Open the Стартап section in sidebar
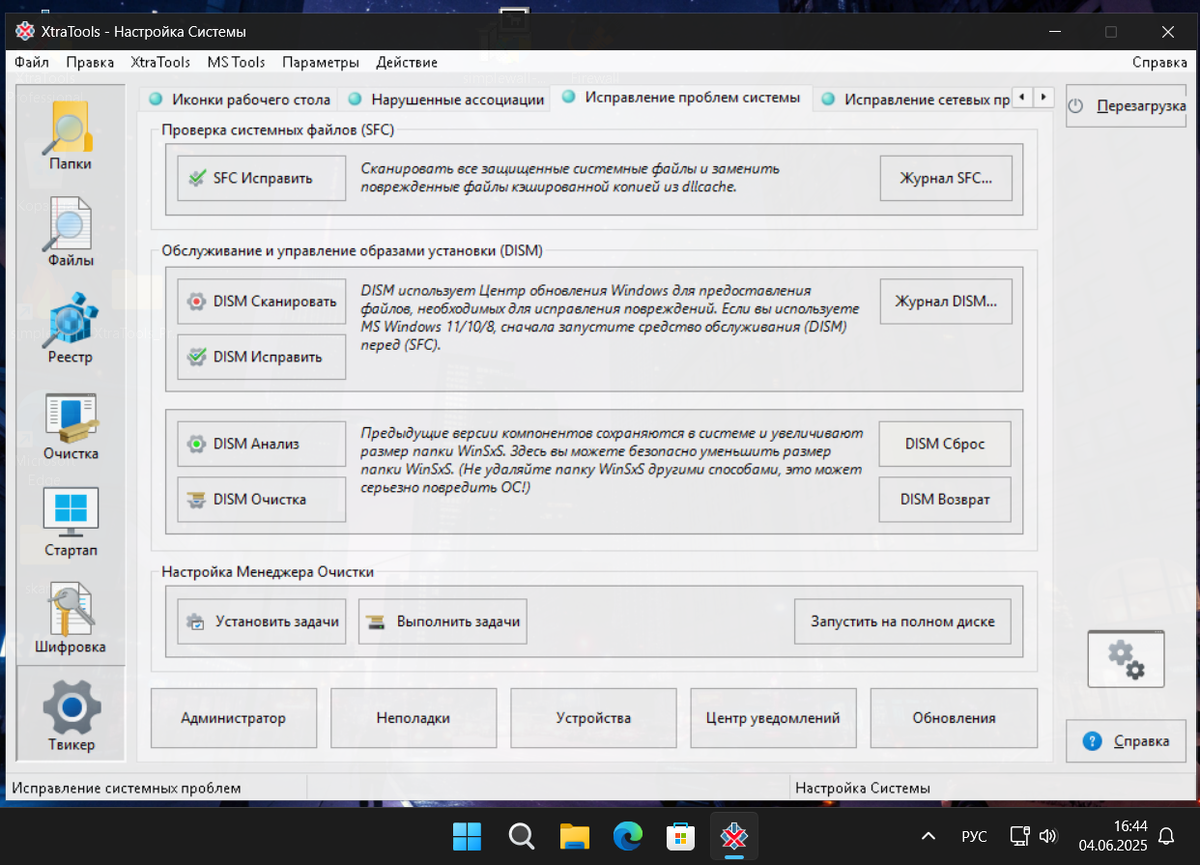Image resolution: width=1200 pixels, height=865 pixels. point(70,523)
